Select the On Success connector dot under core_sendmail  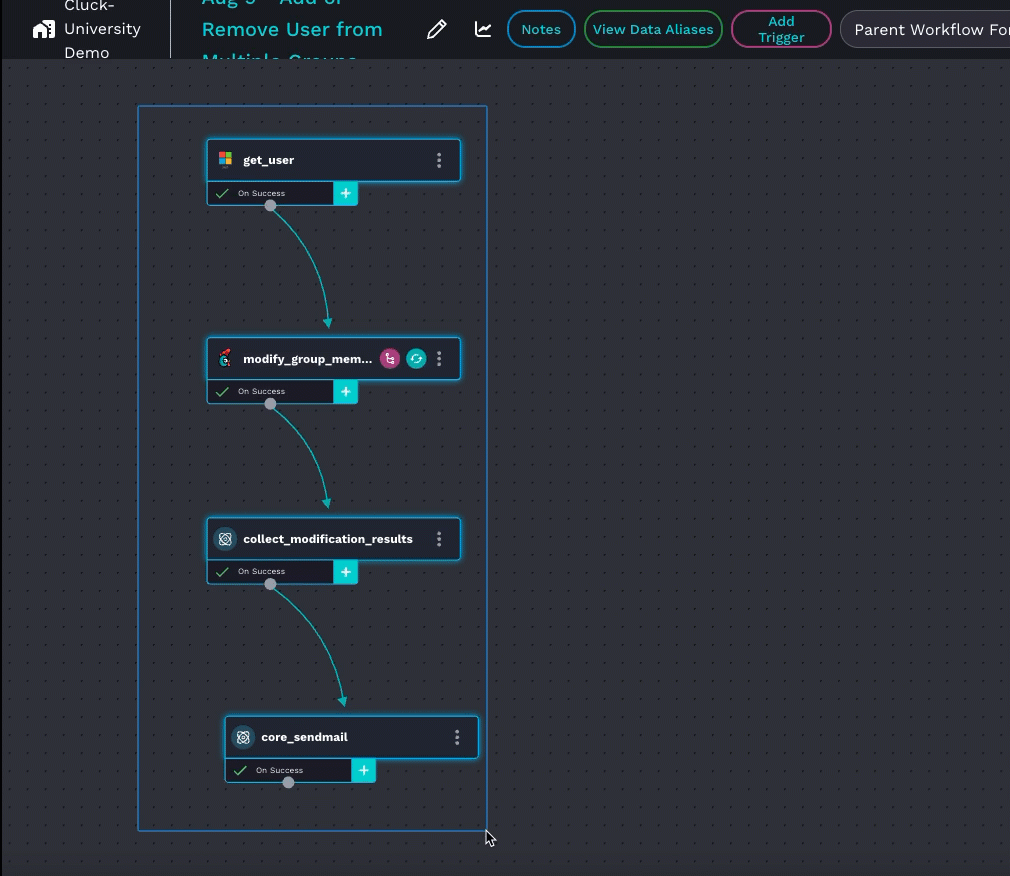288,782
